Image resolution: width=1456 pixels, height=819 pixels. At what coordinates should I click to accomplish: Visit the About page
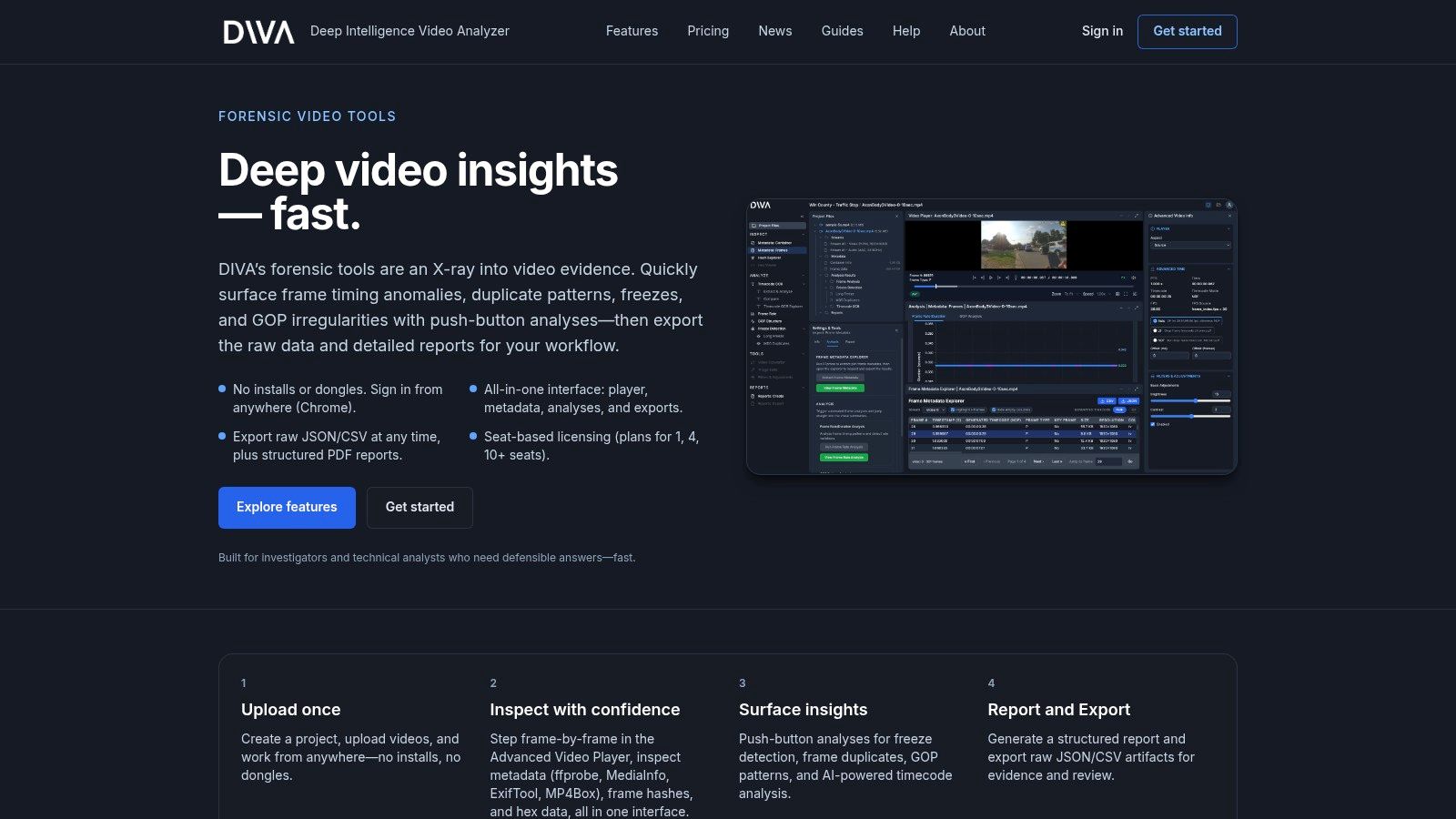tap(967, 31)
